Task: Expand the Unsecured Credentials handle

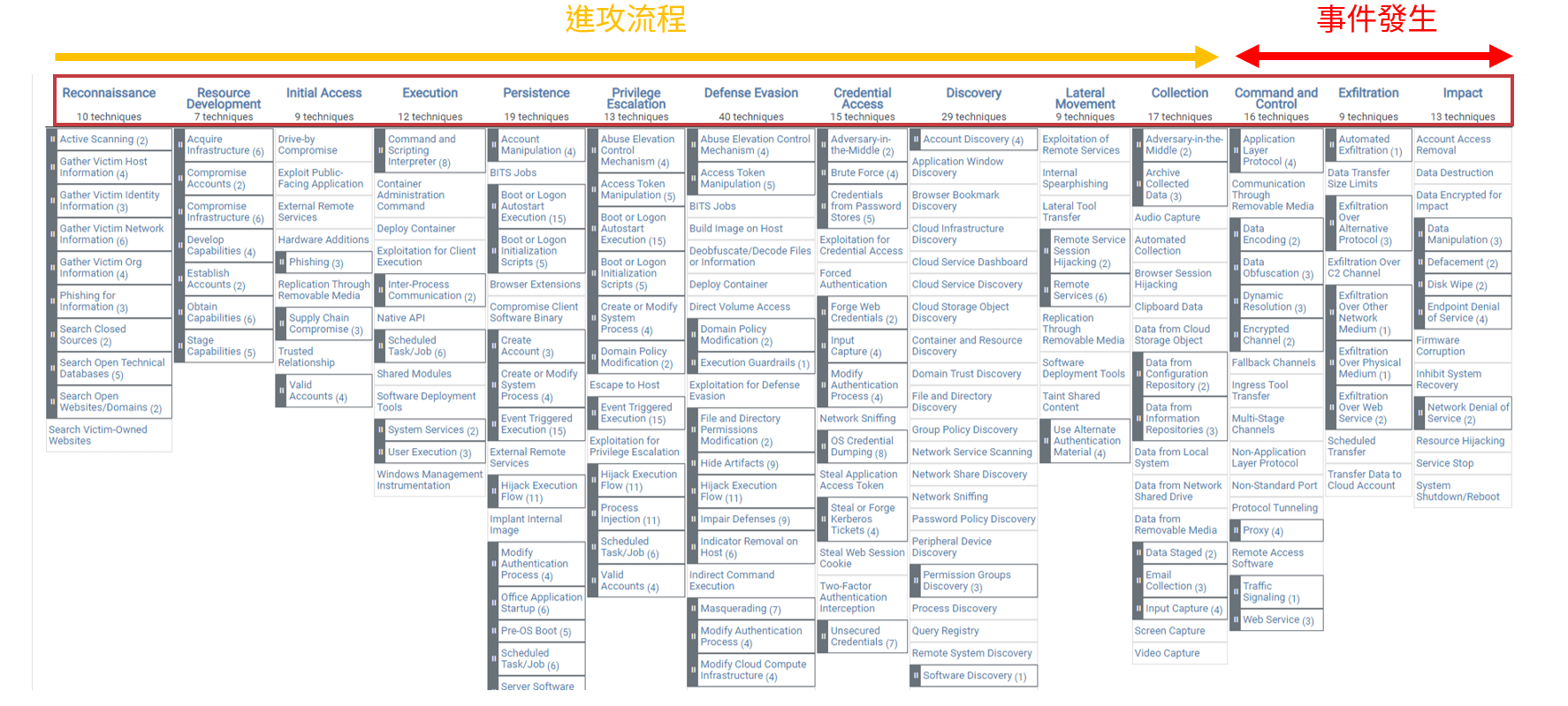Action: pyautogui.click(x=823, y=637)
